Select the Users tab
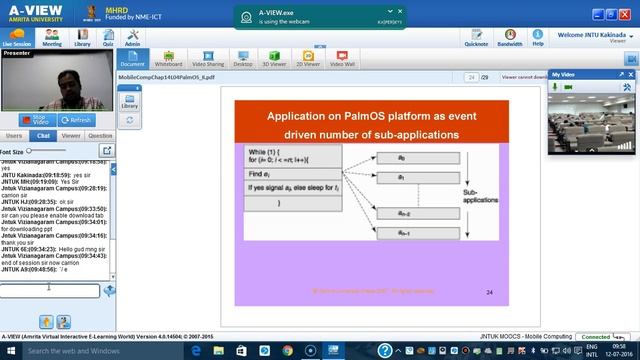 pos(14,136)
